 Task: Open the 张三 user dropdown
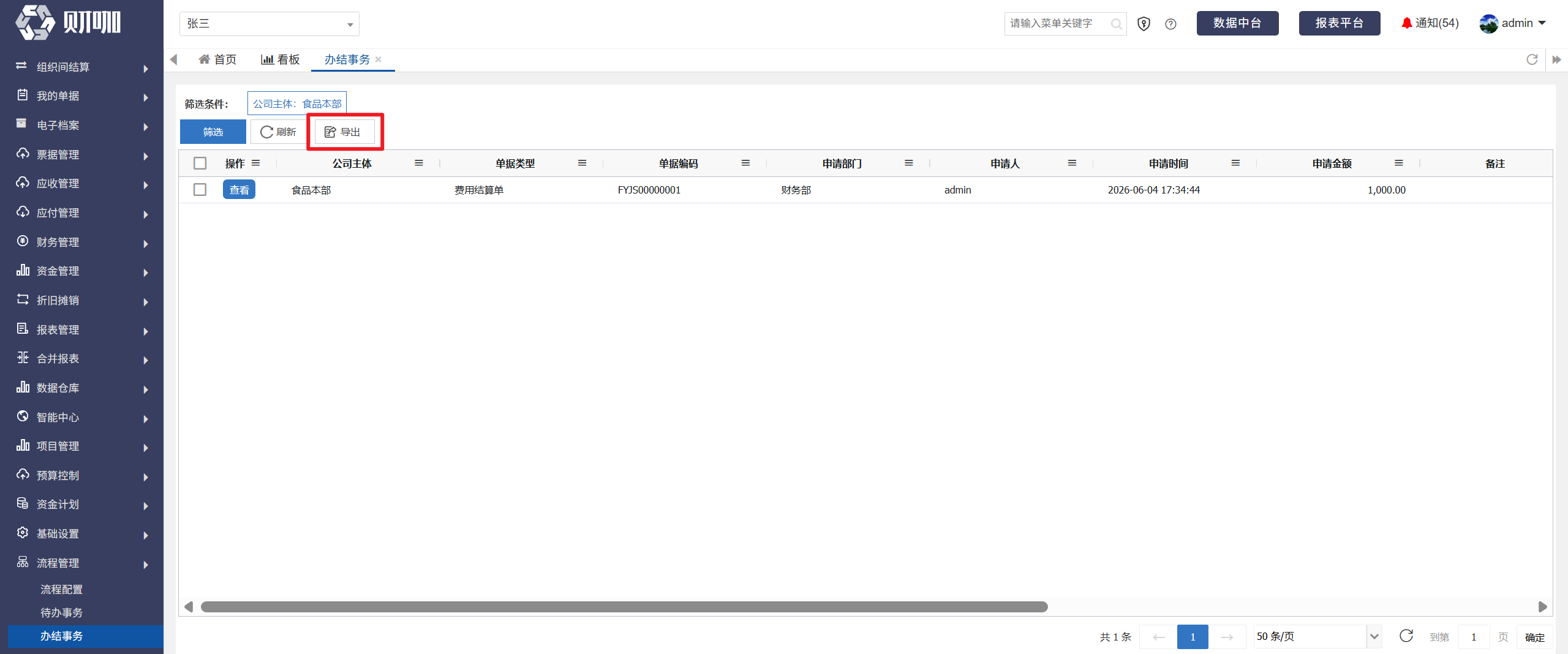tap(269, 24)
